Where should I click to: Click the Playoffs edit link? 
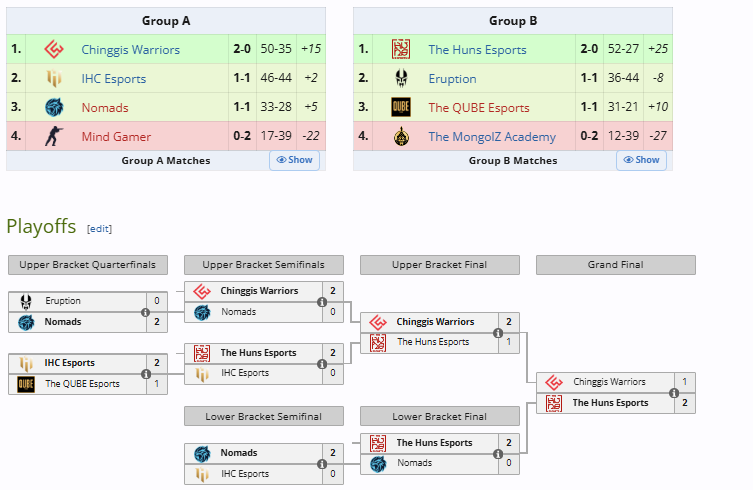coord(99,228)
